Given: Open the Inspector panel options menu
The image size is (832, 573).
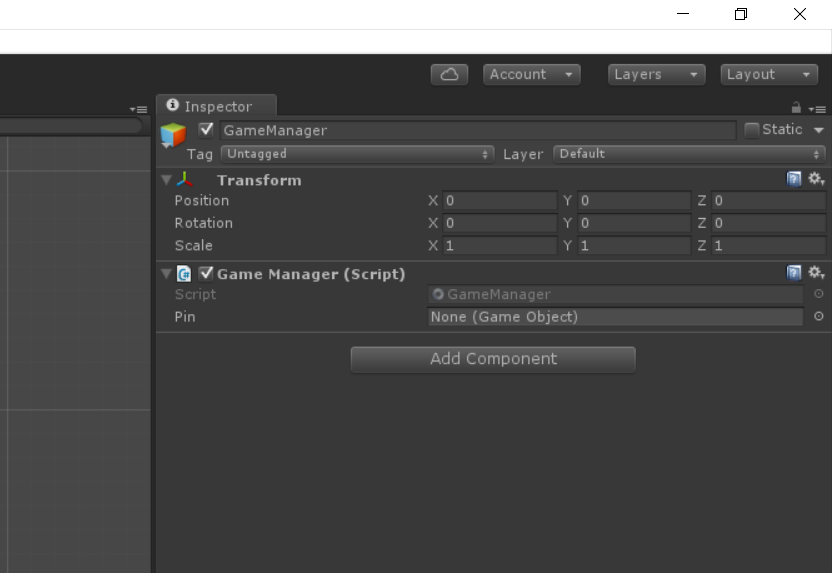Looking at the screenshot, I should (817, 109).
